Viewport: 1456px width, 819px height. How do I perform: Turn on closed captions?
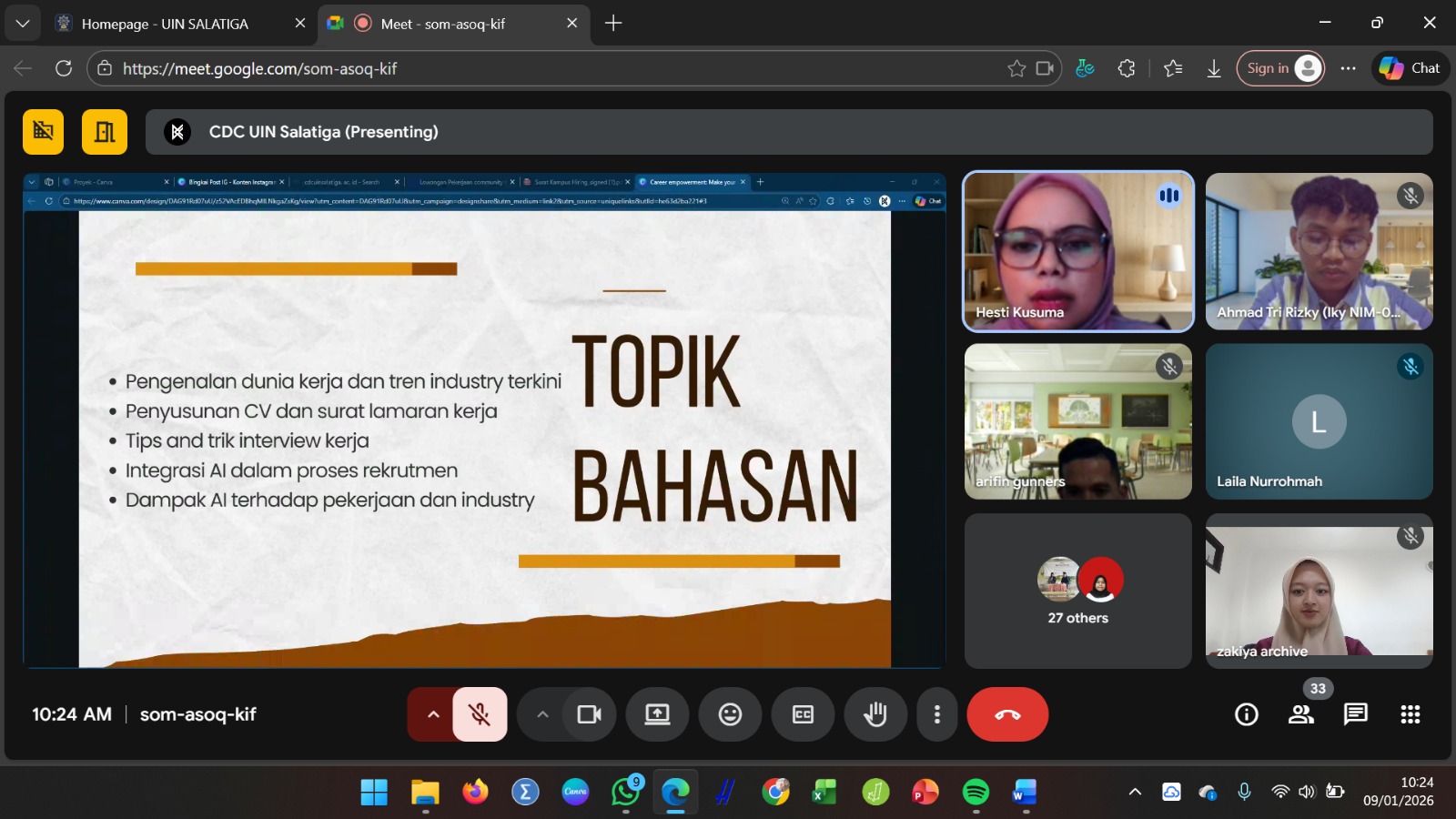[x=803, y=714]
